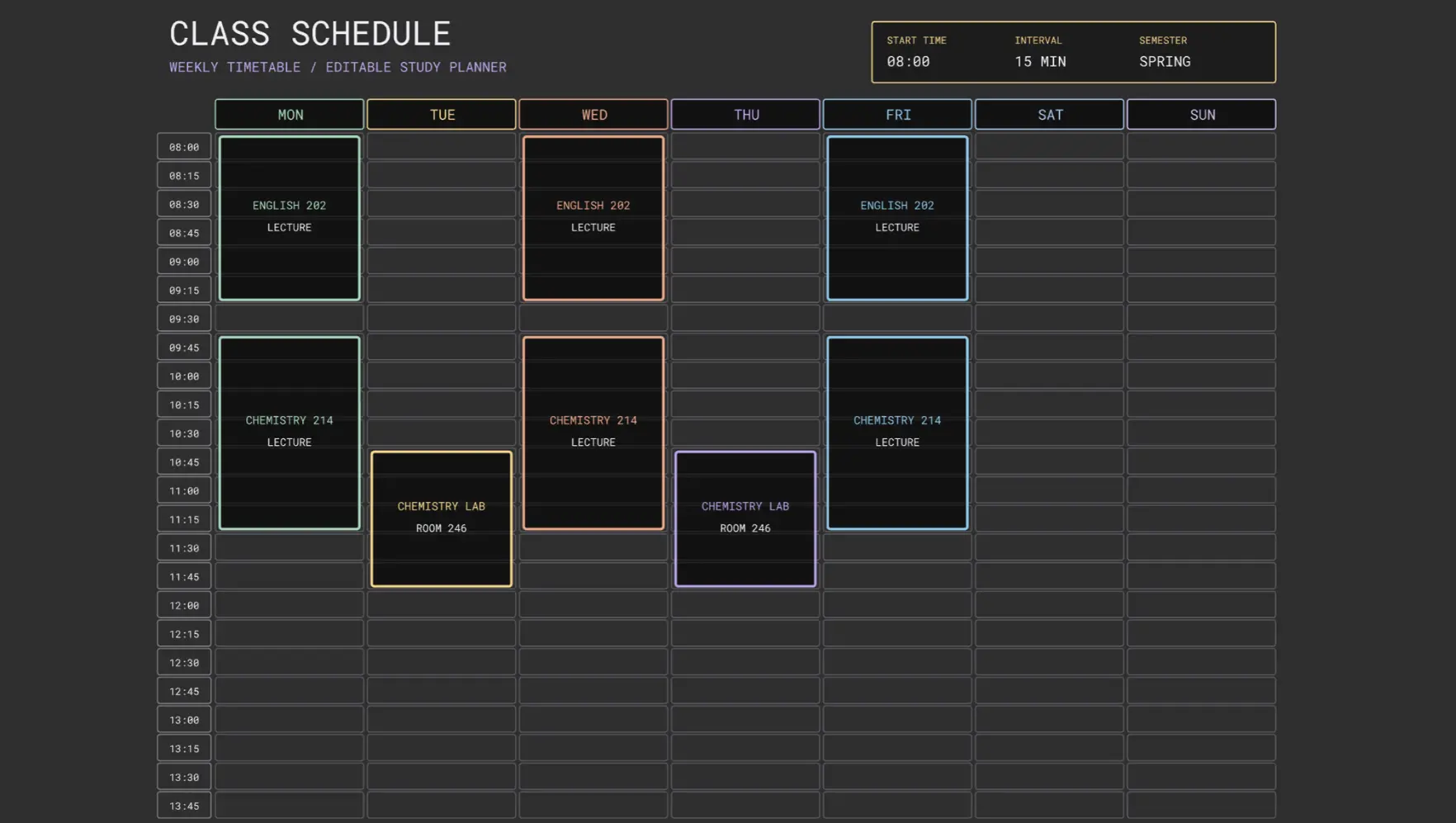Screen dimensions: 1456x823
Task: Open Monday English 202 Lecture block
Action: [290, 218]
